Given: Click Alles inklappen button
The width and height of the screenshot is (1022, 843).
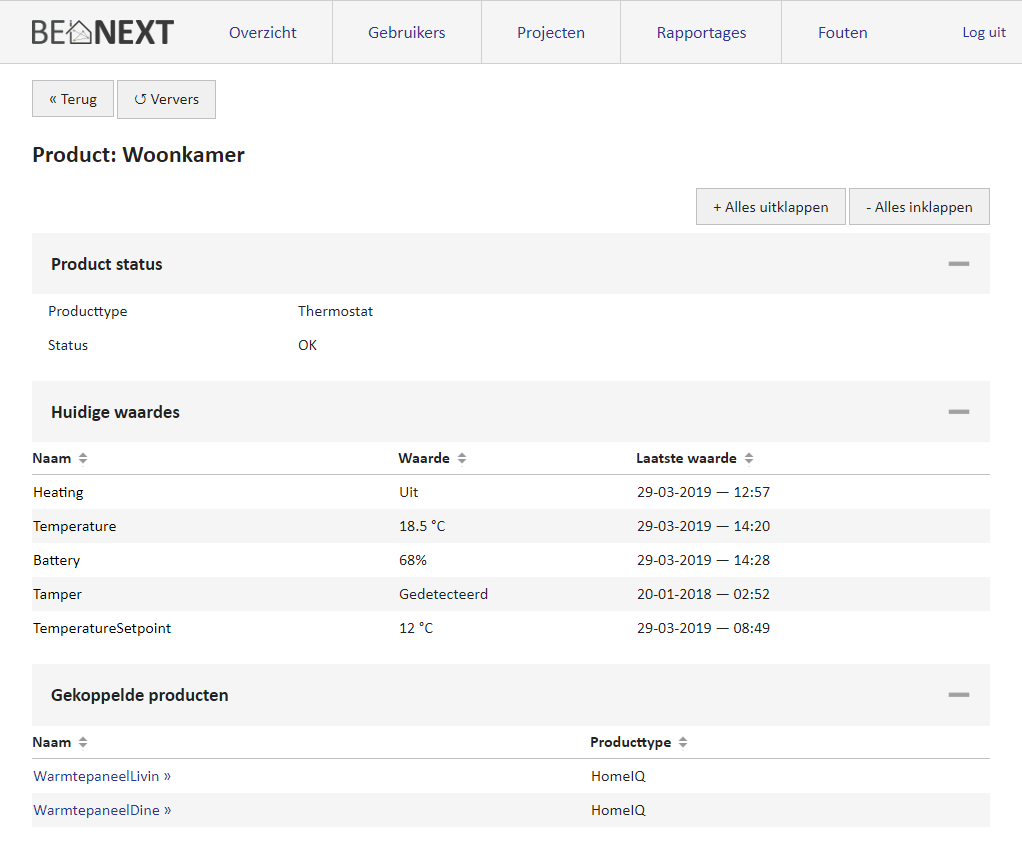Looking at the screenshot, I should (x=919, y=207).
